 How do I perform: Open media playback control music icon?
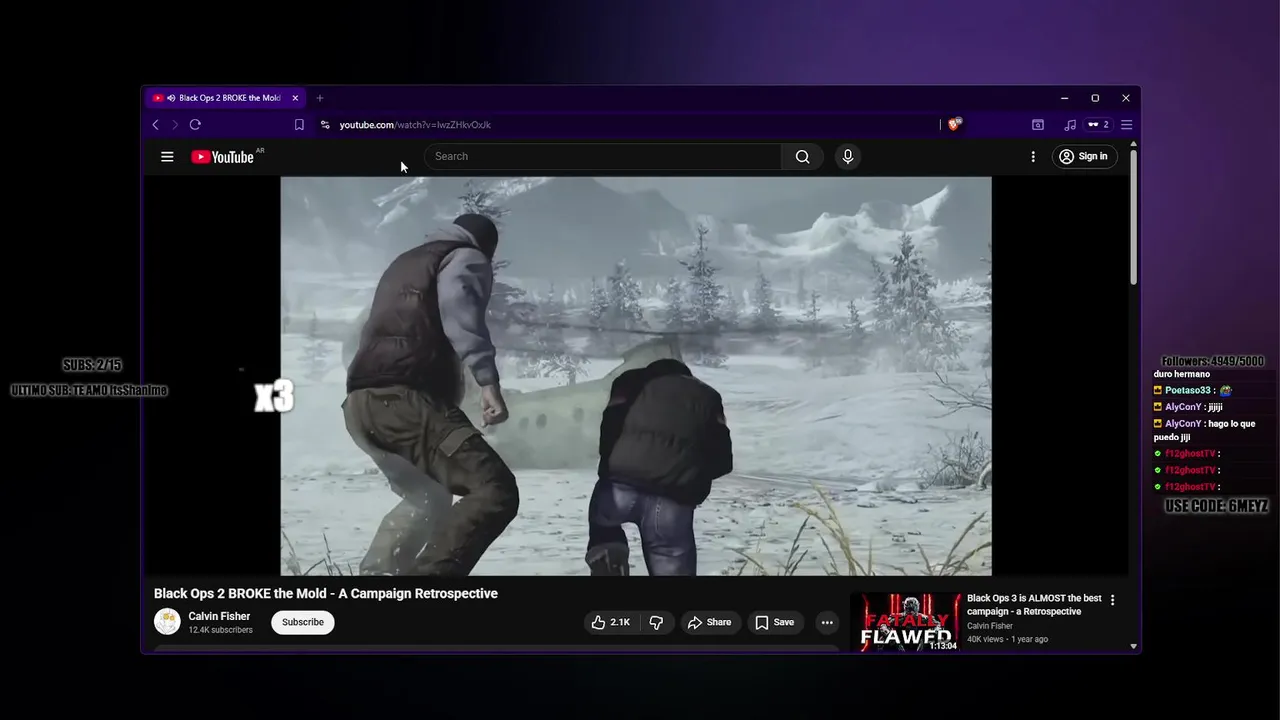click(x=1070, y=125)
